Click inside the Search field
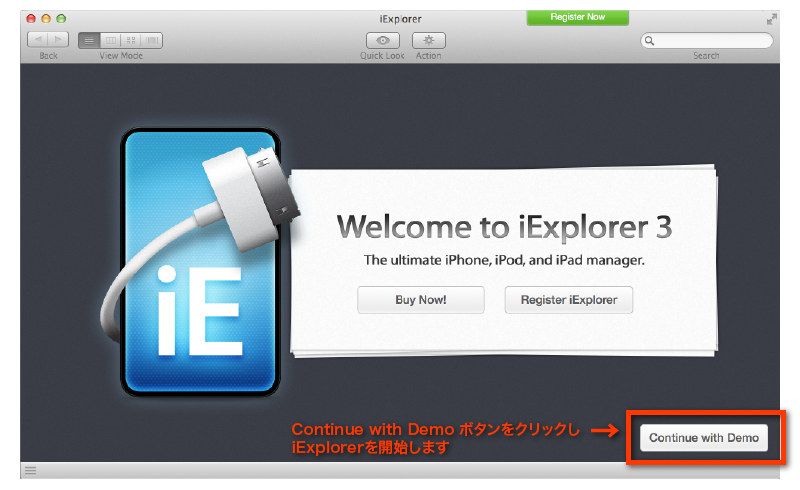 click(x=707, y=40)
